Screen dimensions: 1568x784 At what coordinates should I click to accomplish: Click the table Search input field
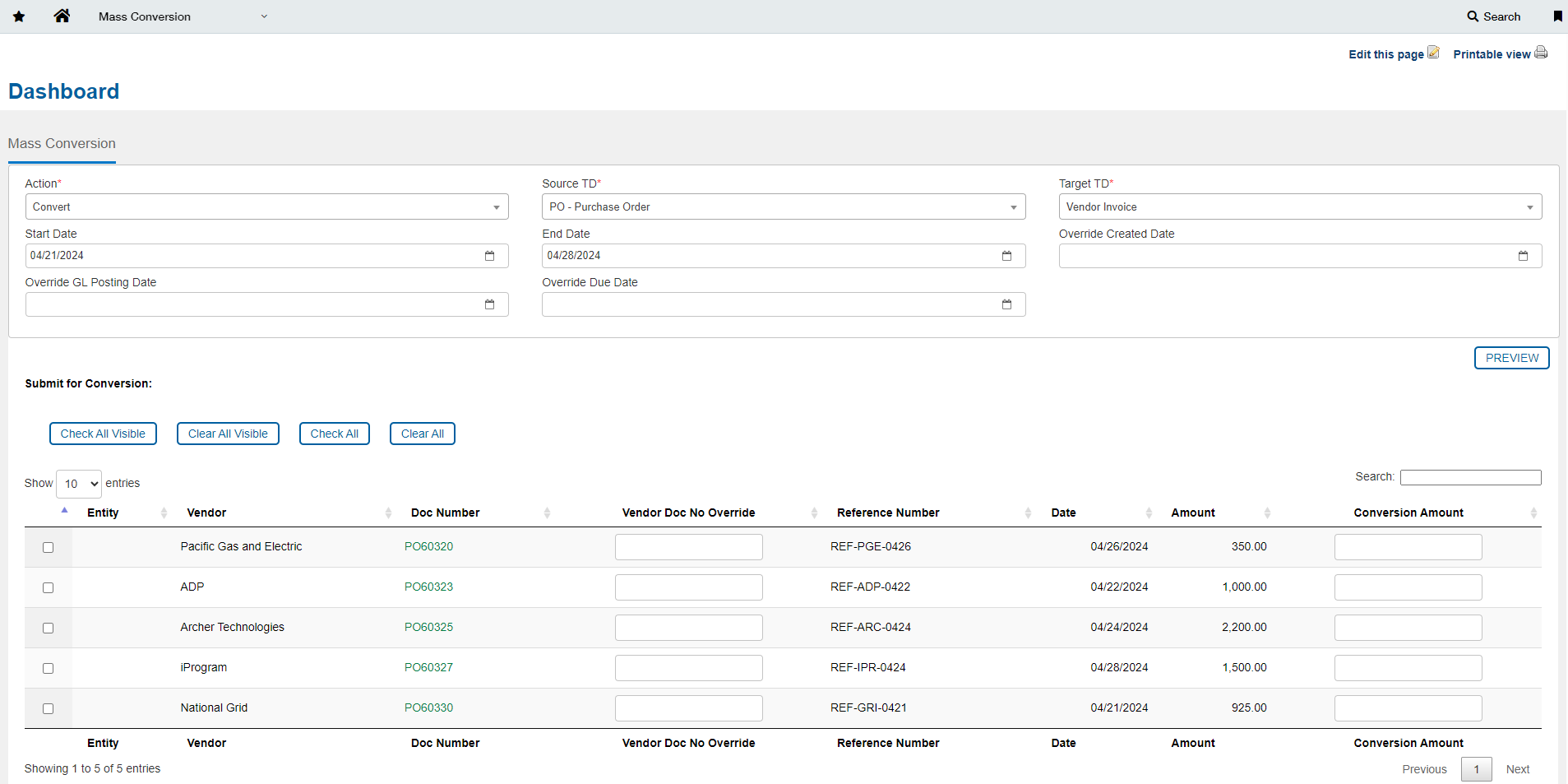click(x=1470, y=477)
